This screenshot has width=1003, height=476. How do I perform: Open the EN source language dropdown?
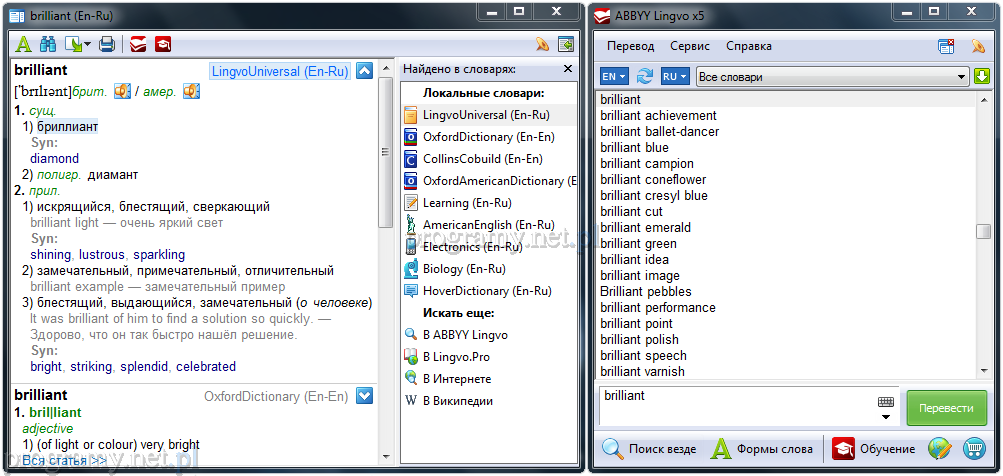[613, 77]
